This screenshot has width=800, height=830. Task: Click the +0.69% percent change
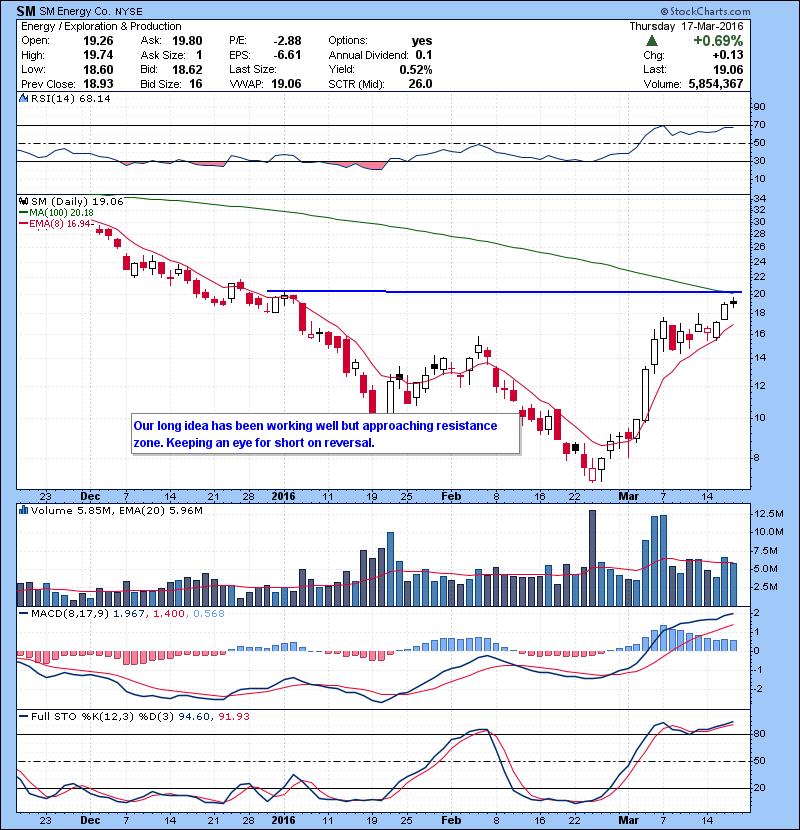click(718, 41)
